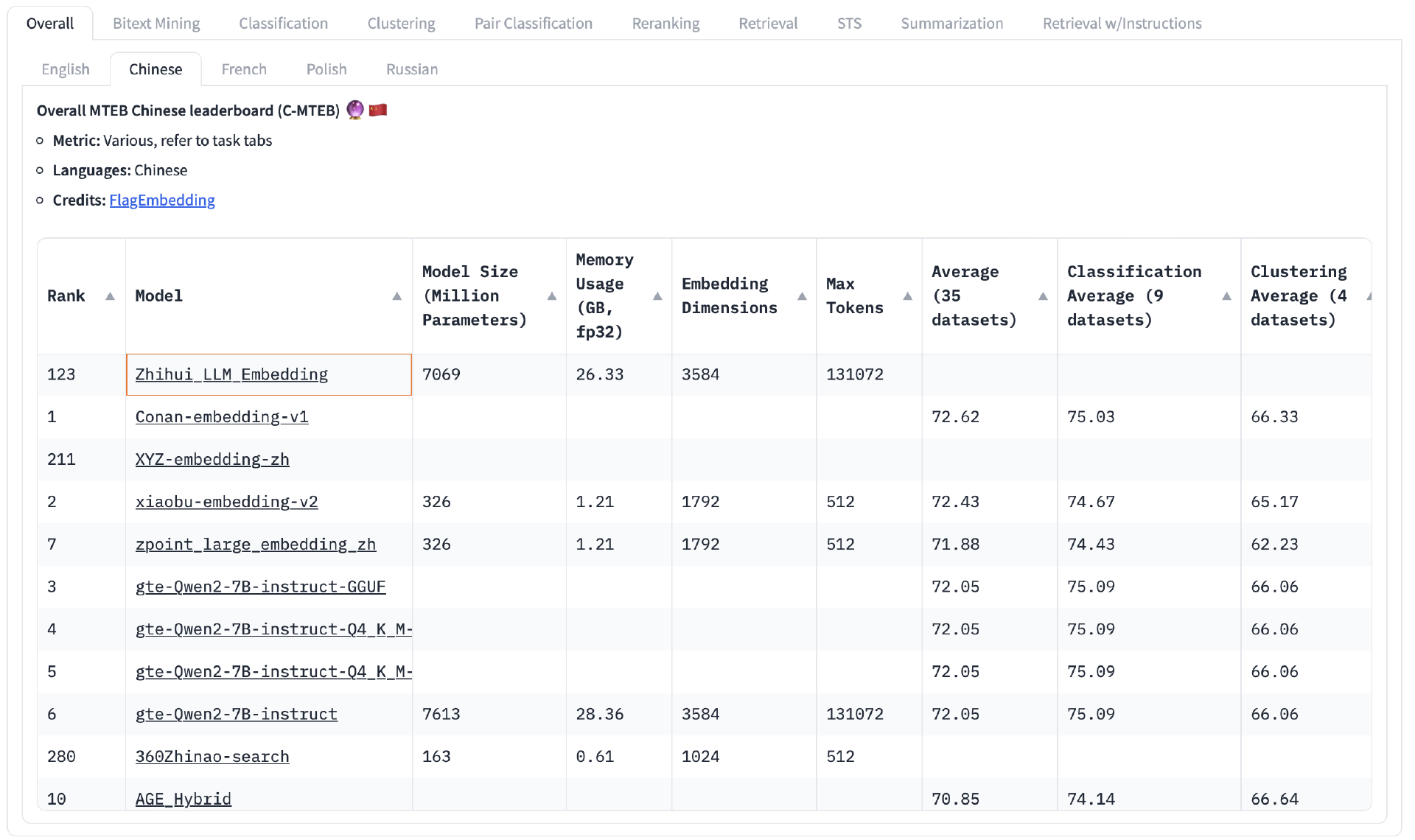Select the English language tab

66,69
